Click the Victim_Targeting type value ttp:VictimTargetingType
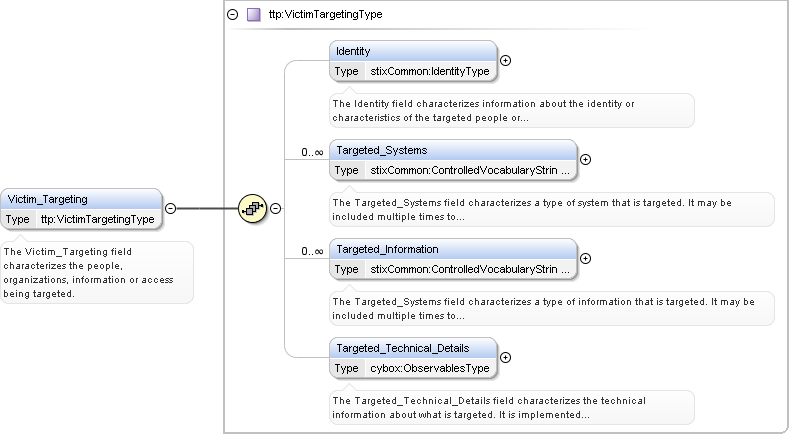The image size is (790, 435). (97, 219)
